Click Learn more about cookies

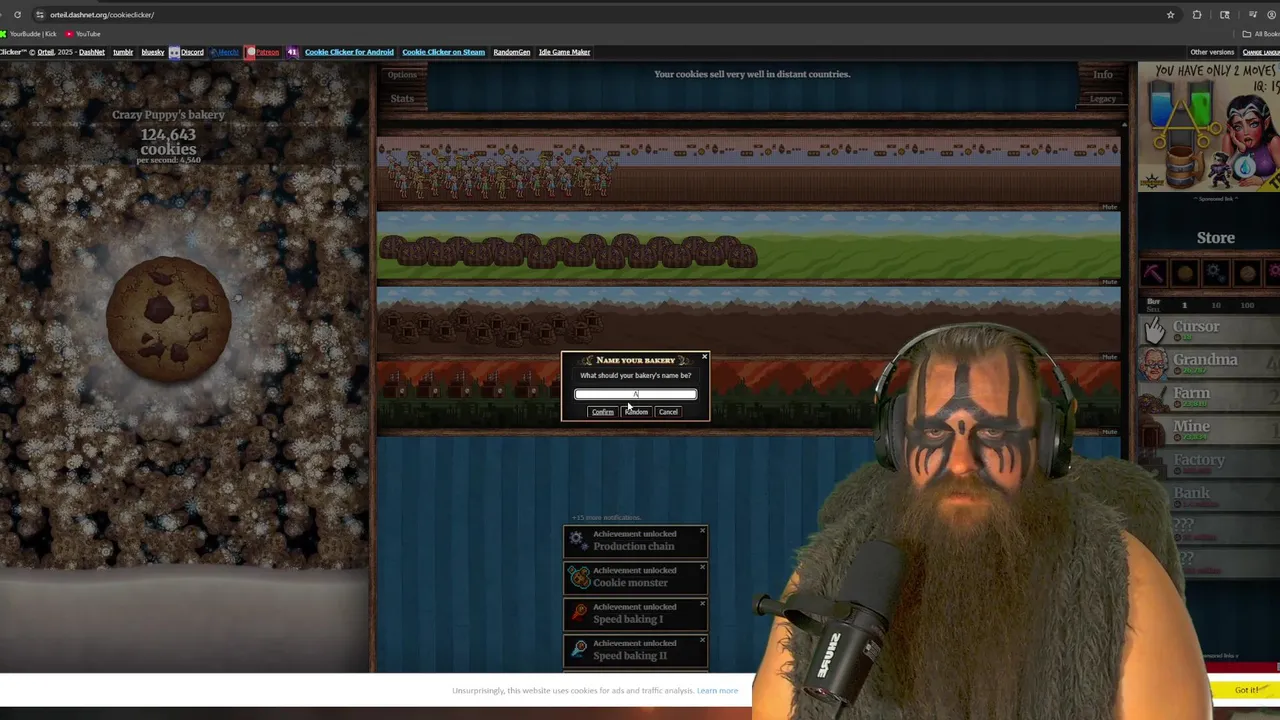(717, 690)
